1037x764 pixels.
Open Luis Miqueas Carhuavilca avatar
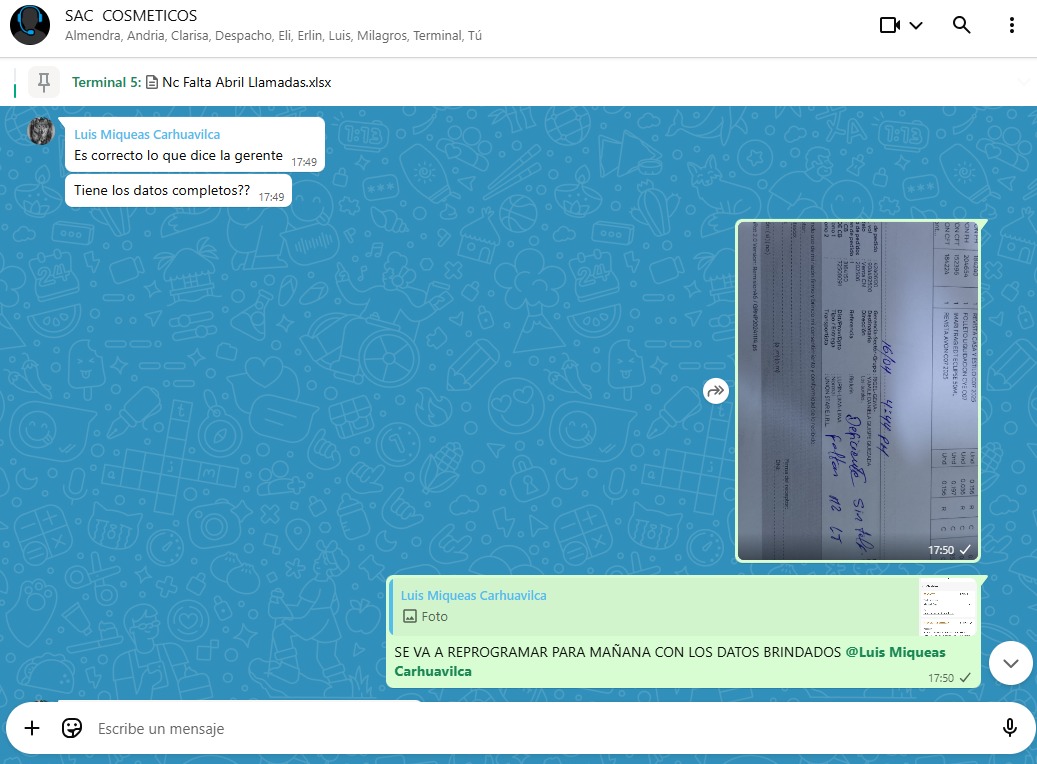pos(41,131)
